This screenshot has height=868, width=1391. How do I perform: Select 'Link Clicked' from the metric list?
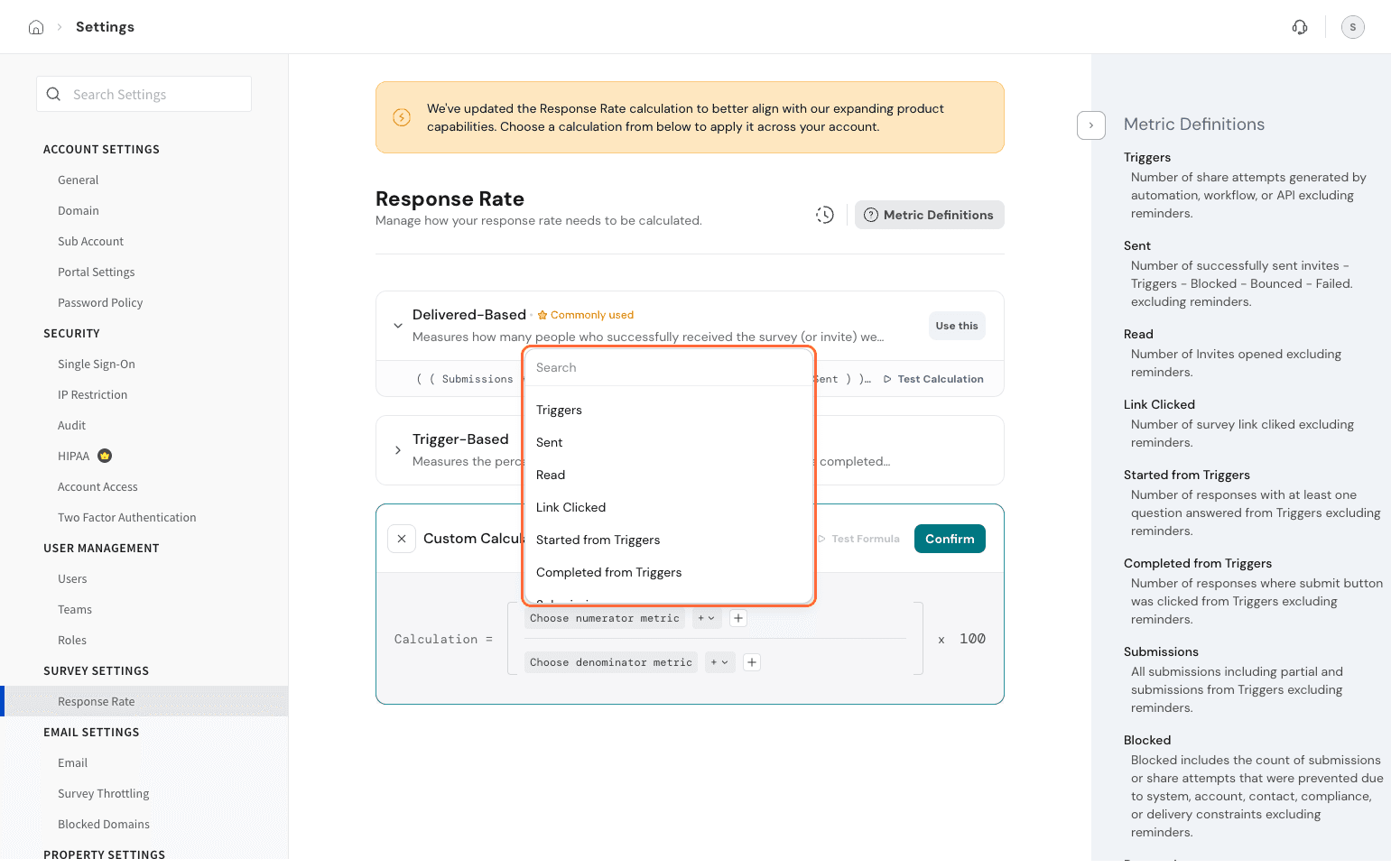click(x=570, y=507)
